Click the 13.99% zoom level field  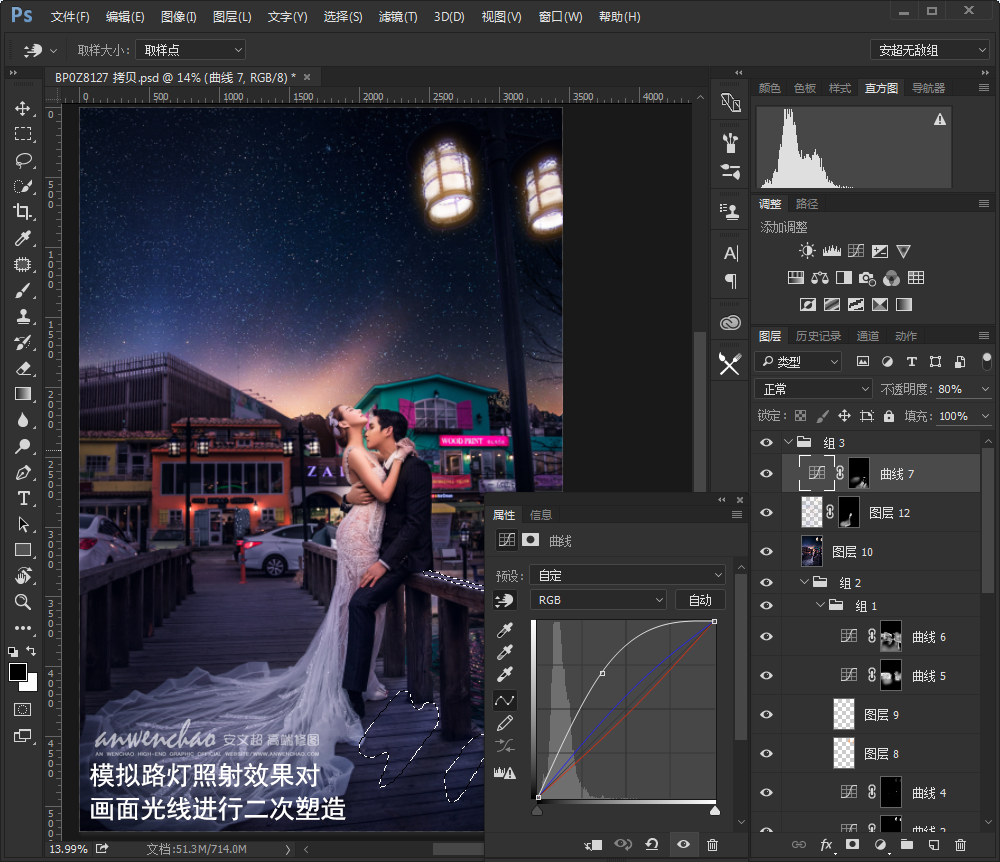69,849
